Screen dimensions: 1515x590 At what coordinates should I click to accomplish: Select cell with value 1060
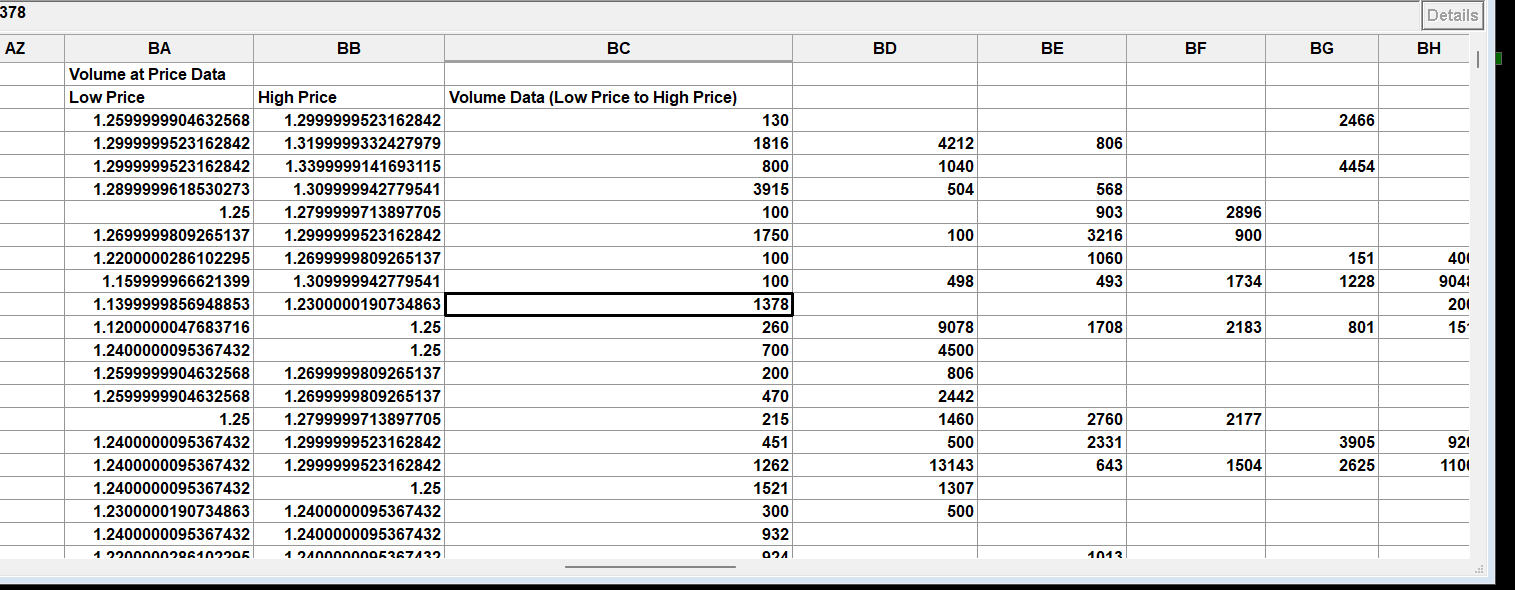[1052, 258]
